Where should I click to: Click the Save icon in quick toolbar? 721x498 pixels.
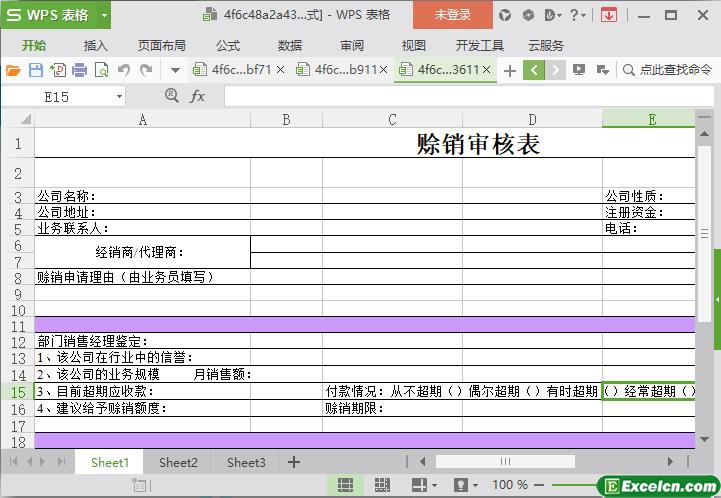pyautogui.click(x=35, y=70)
